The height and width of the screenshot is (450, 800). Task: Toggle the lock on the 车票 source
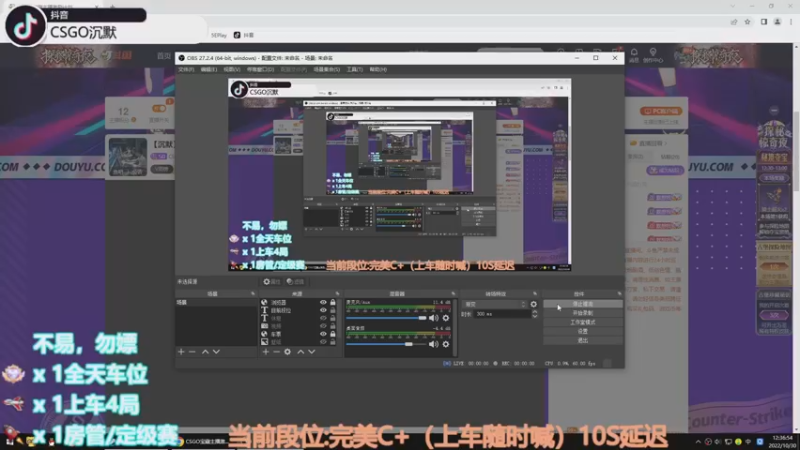click(x=333, y=334)
